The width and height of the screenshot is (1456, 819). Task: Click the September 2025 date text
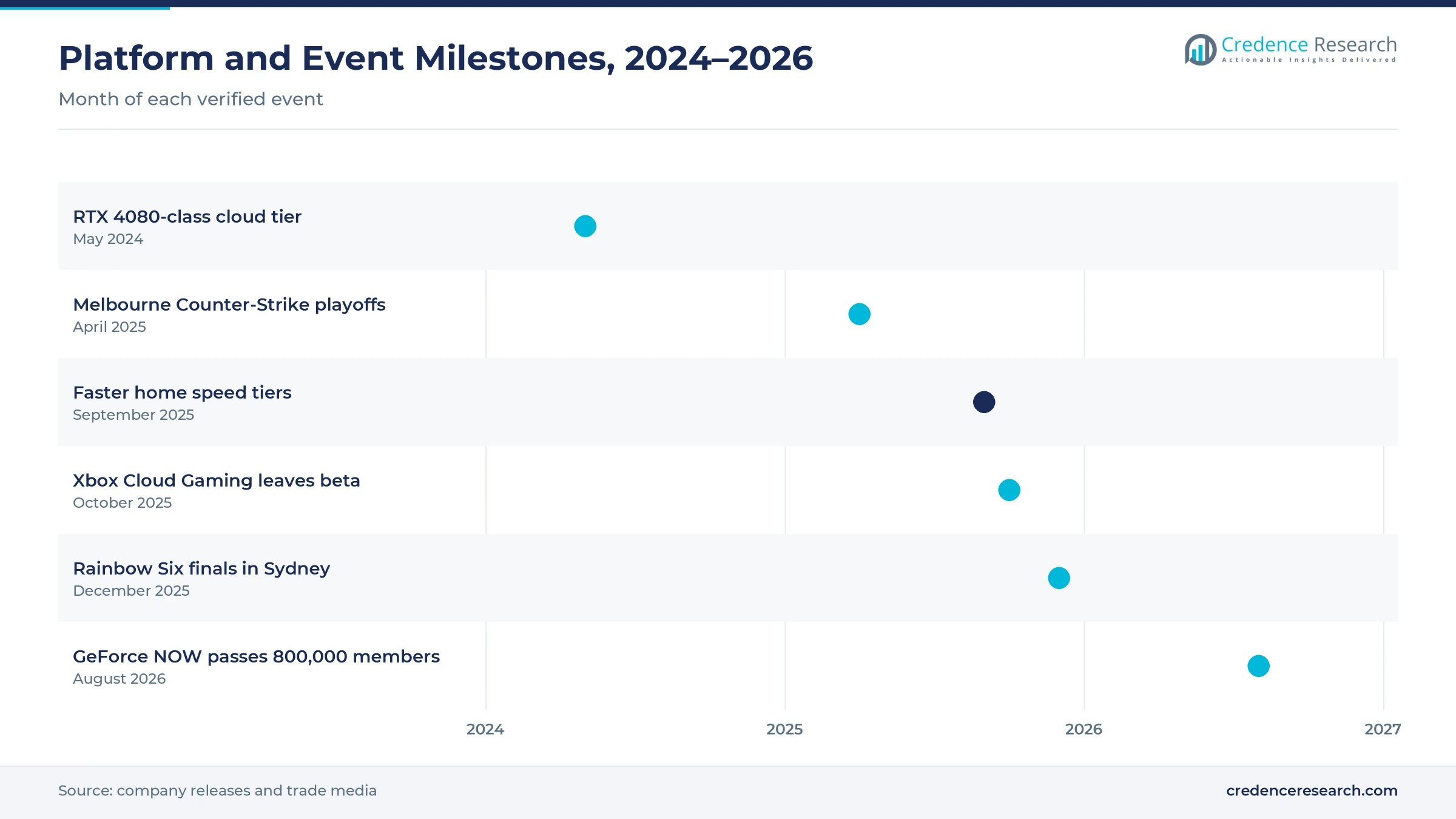pyautogui.click(x=133, y=415)
